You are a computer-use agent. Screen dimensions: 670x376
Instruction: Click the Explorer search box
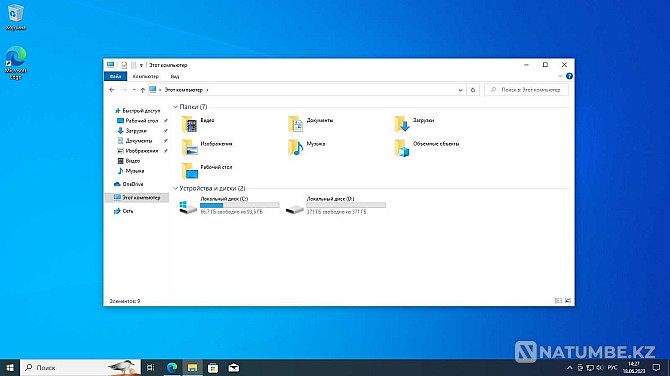526,90
